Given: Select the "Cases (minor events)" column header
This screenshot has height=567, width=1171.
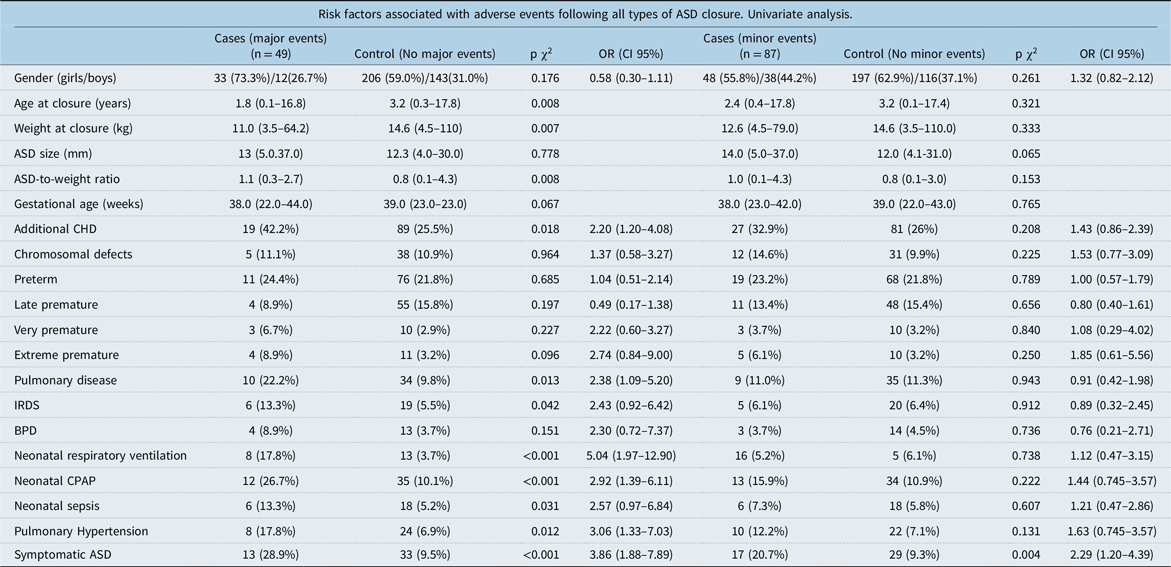Looking at the screenshot, I should point(759,45).
